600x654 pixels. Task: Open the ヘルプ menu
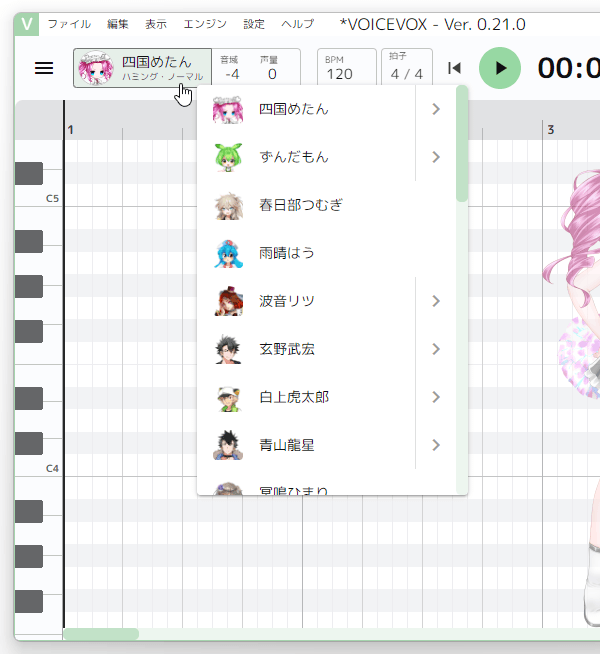coord(298,24)
